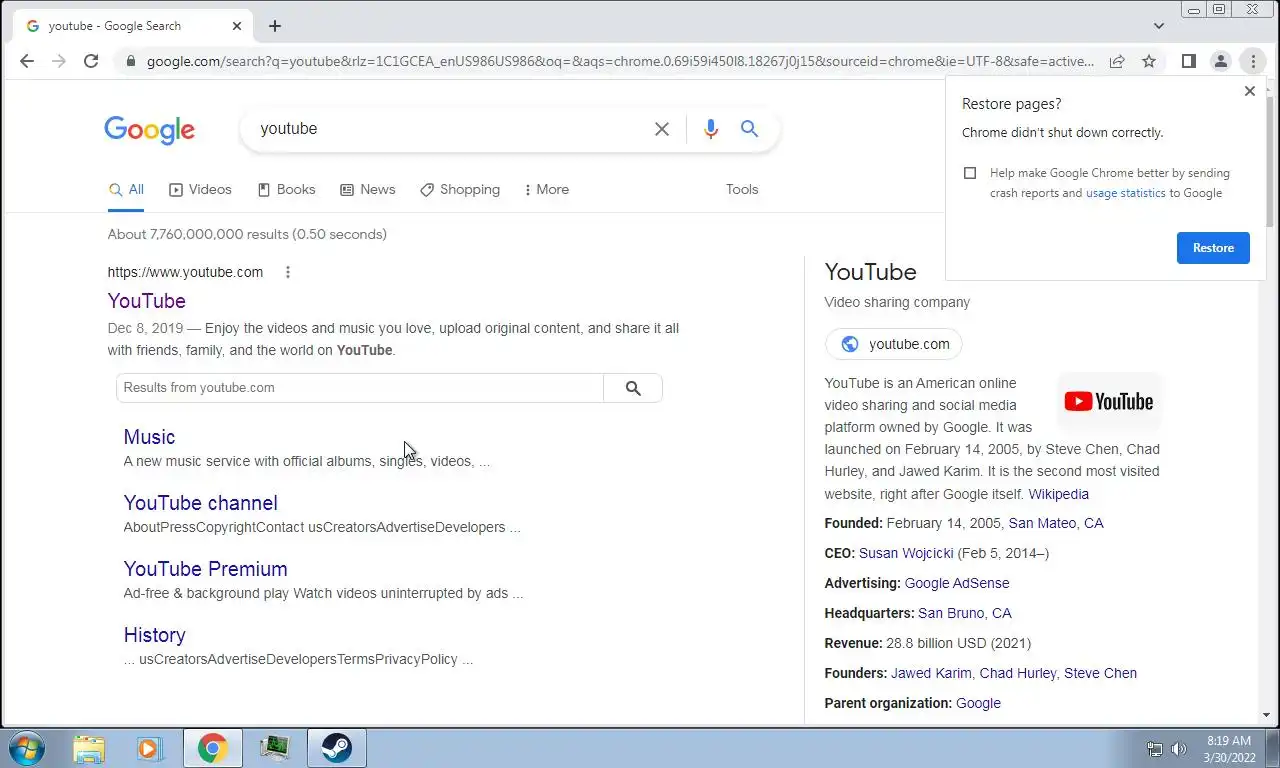Image resolution: width=1280 pixels, height=768 pixels.
Task: Click Parent organization Google link
Action: [x=978, y=703]
